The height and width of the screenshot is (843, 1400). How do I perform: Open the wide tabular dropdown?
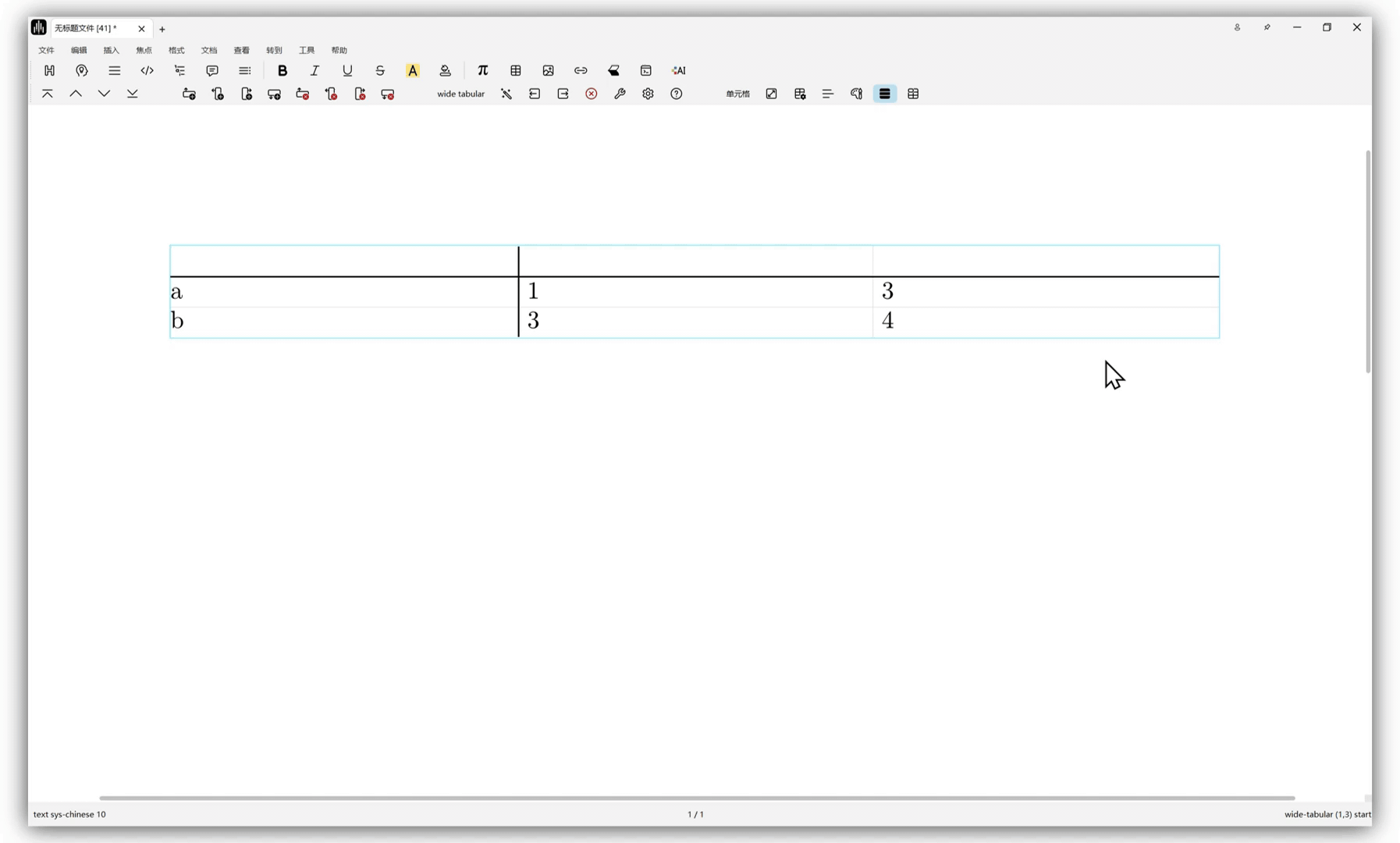pyautogui.click(x=460, y=94)
